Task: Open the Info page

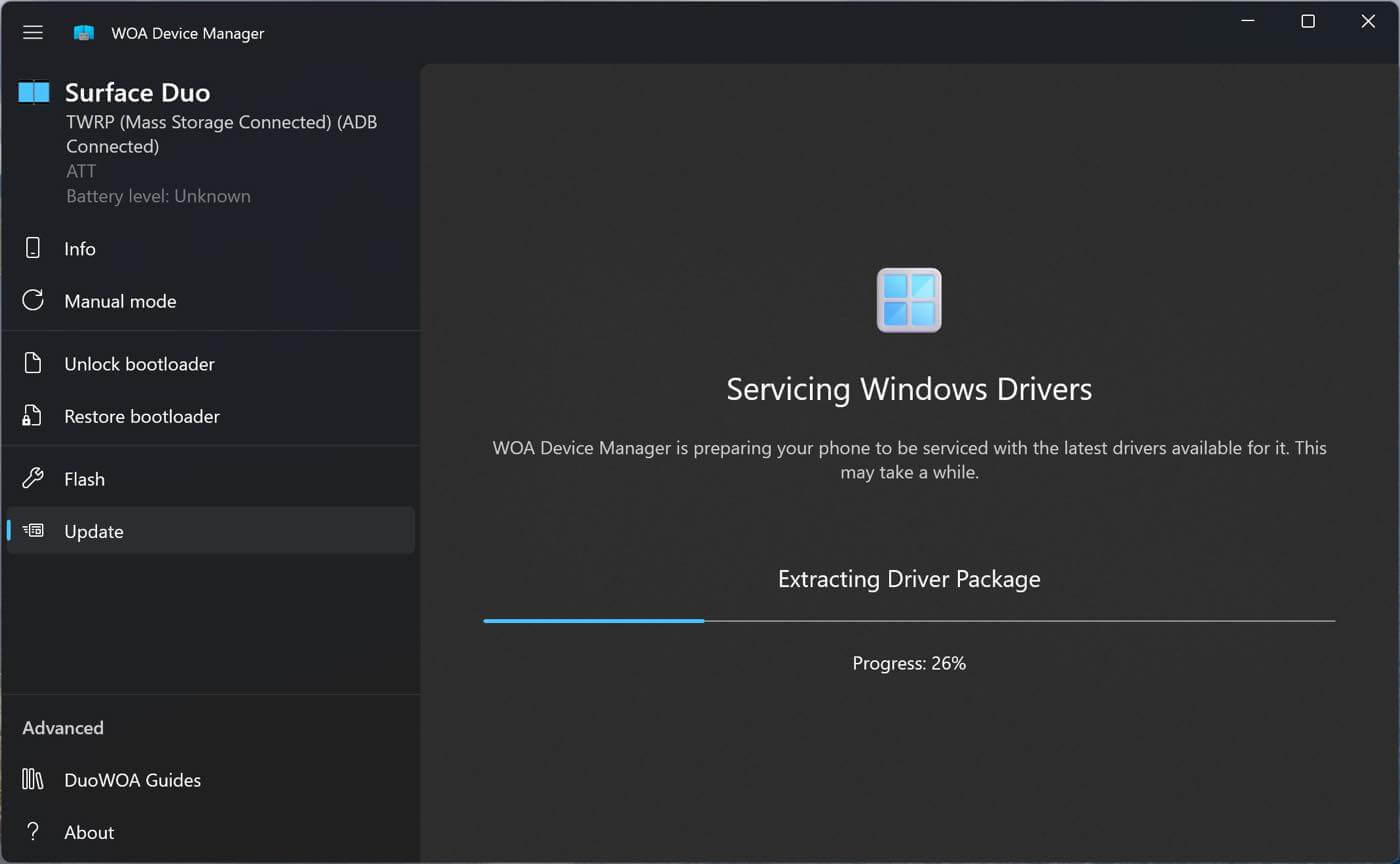Action: [x=211, y=249]
